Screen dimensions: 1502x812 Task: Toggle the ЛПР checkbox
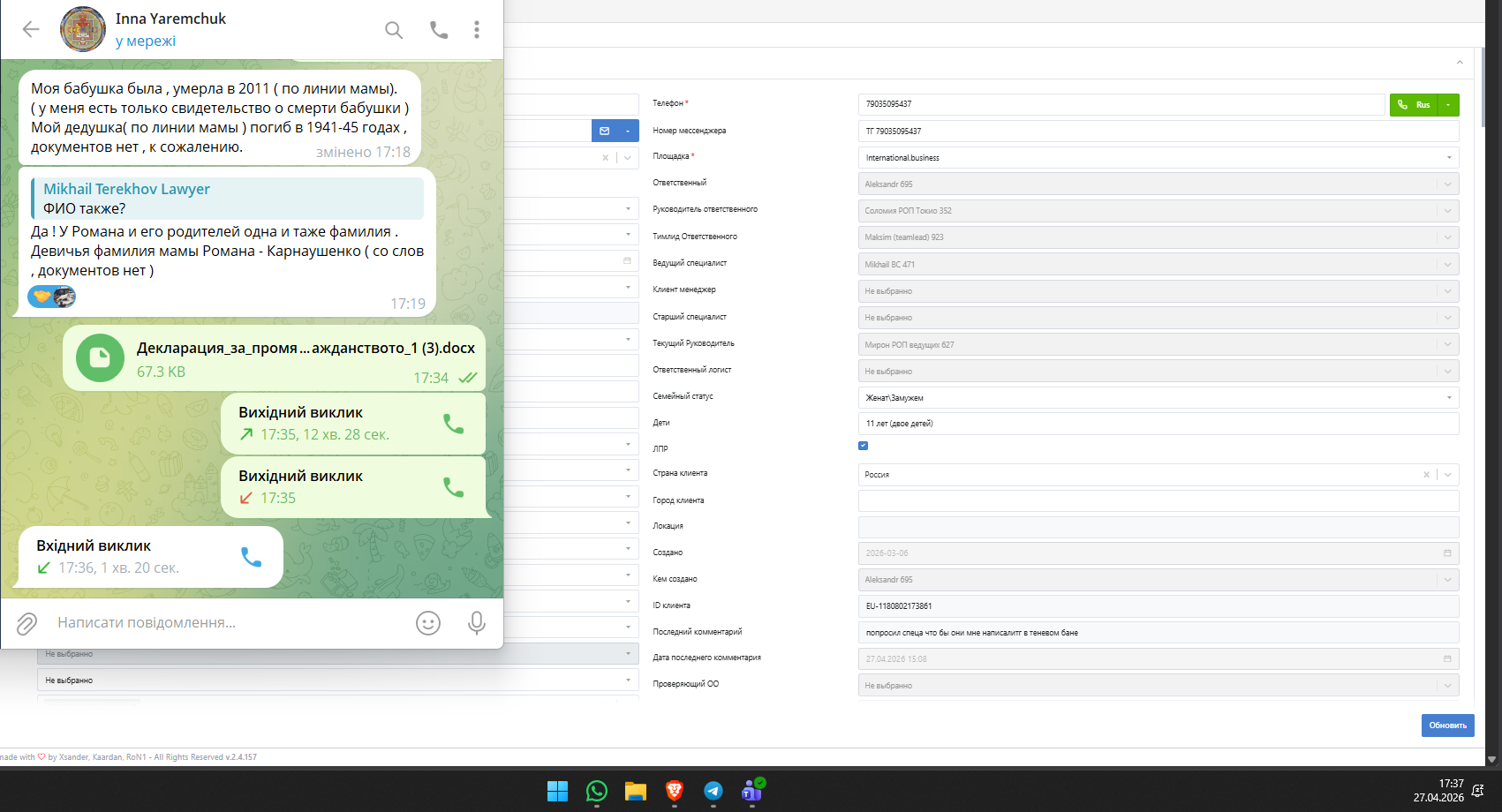[x=864, y=446]
